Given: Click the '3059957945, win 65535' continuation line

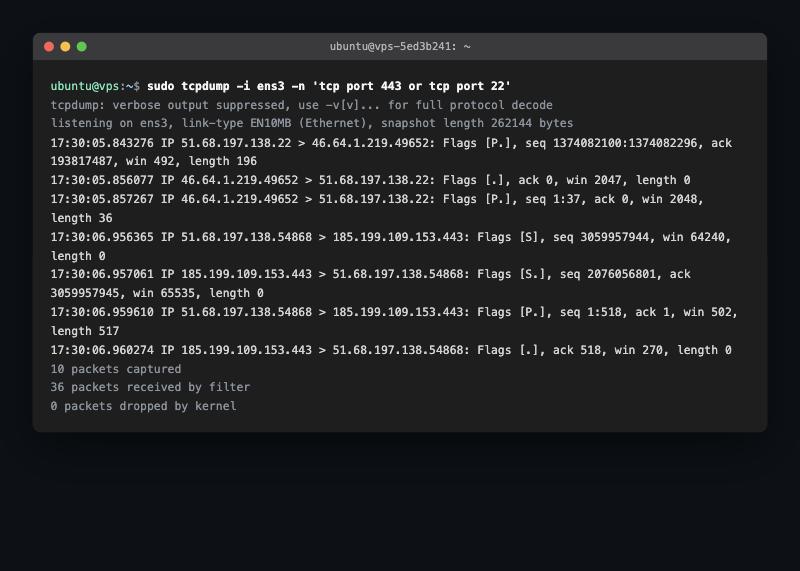Looking at the screenshot, I should 157,293.
